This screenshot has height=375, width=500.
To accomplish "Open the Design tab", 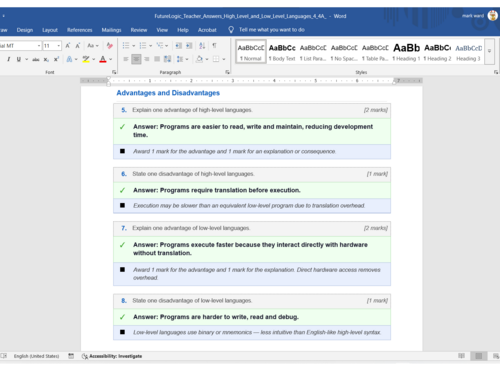I will click(x=25, y=30).
